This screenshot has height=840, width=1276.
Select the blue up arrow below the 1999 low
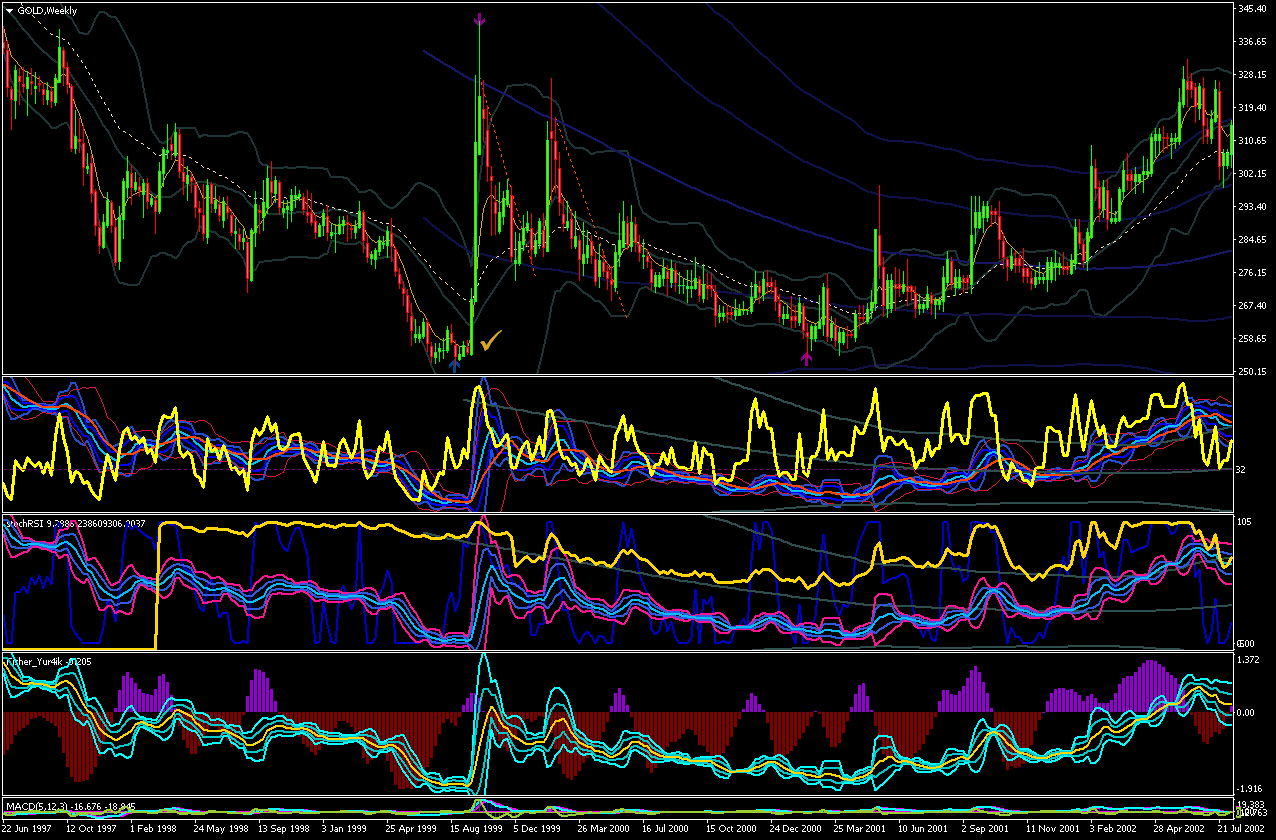pos(455,365)
